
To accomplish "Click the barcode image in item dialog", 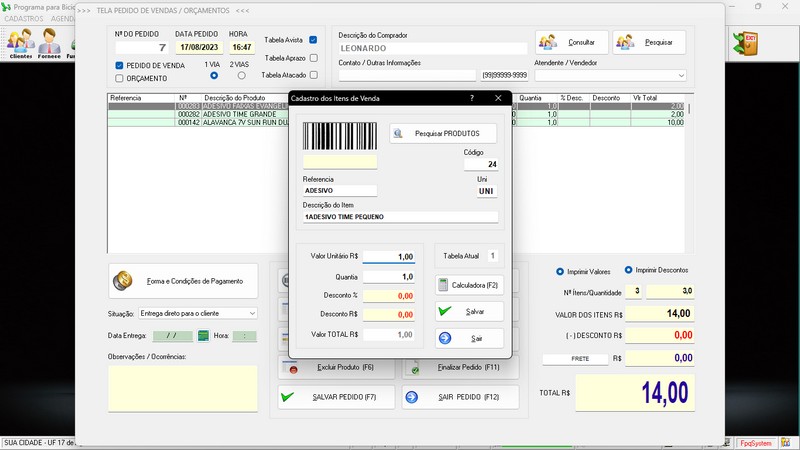I will coord(340,136).
